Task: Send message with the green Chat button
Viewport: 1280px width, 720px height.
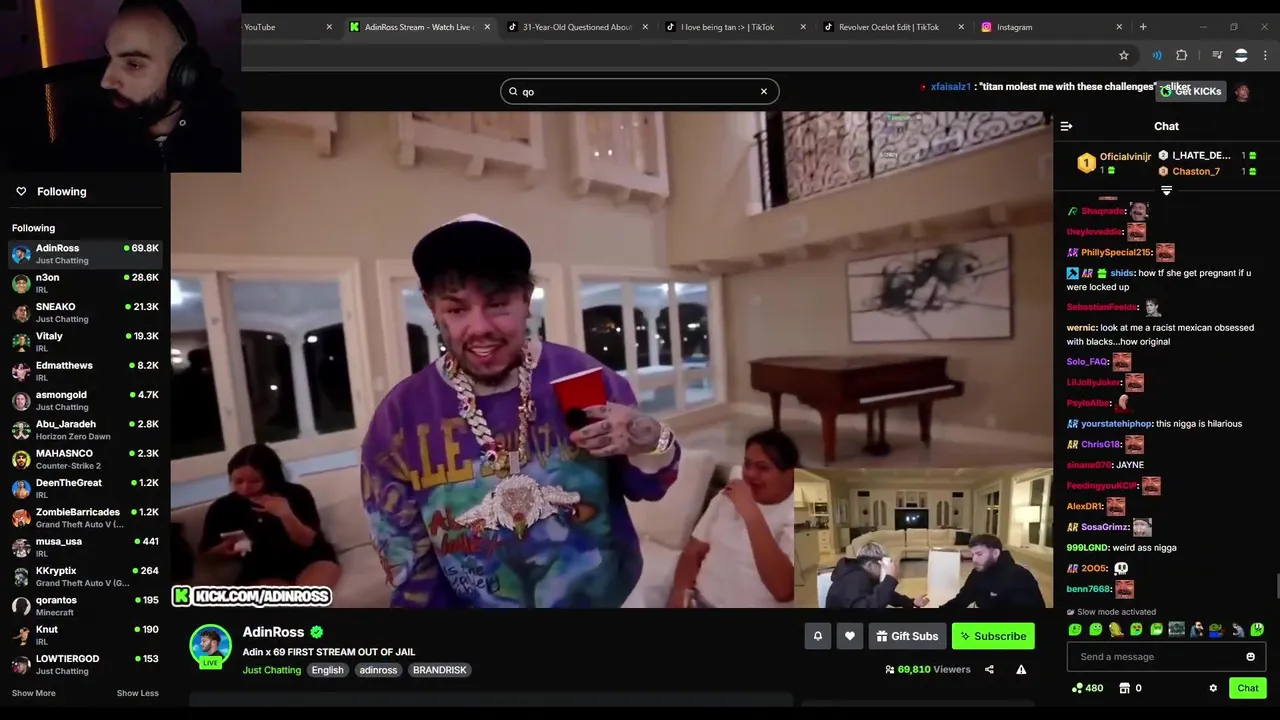Action: (x=1248, y=688)
